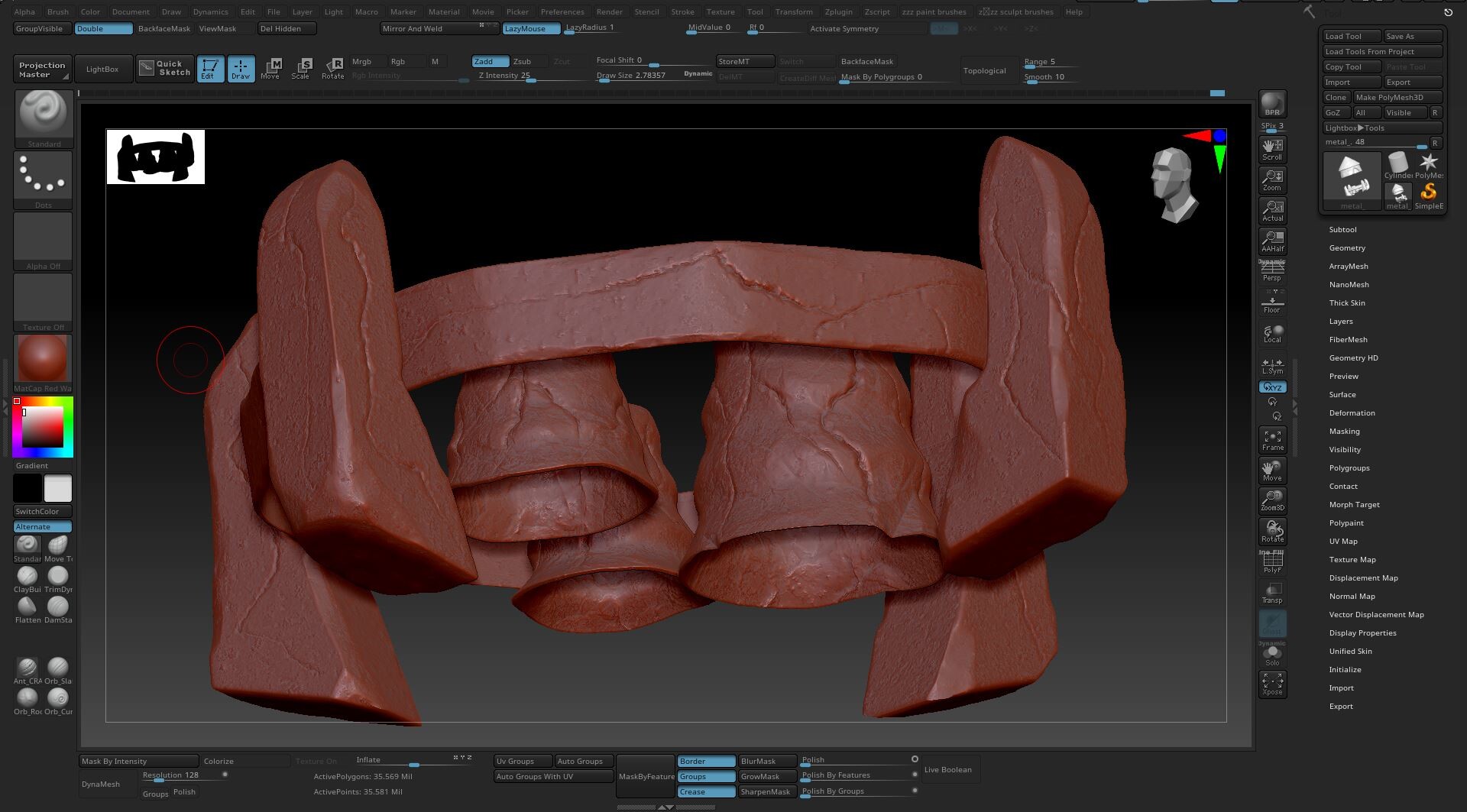The height and width of the screenshot is (812, 1467).
Task: Open the Quick Sketch tool
Action: pyautogui.click(x=166, y=69)
